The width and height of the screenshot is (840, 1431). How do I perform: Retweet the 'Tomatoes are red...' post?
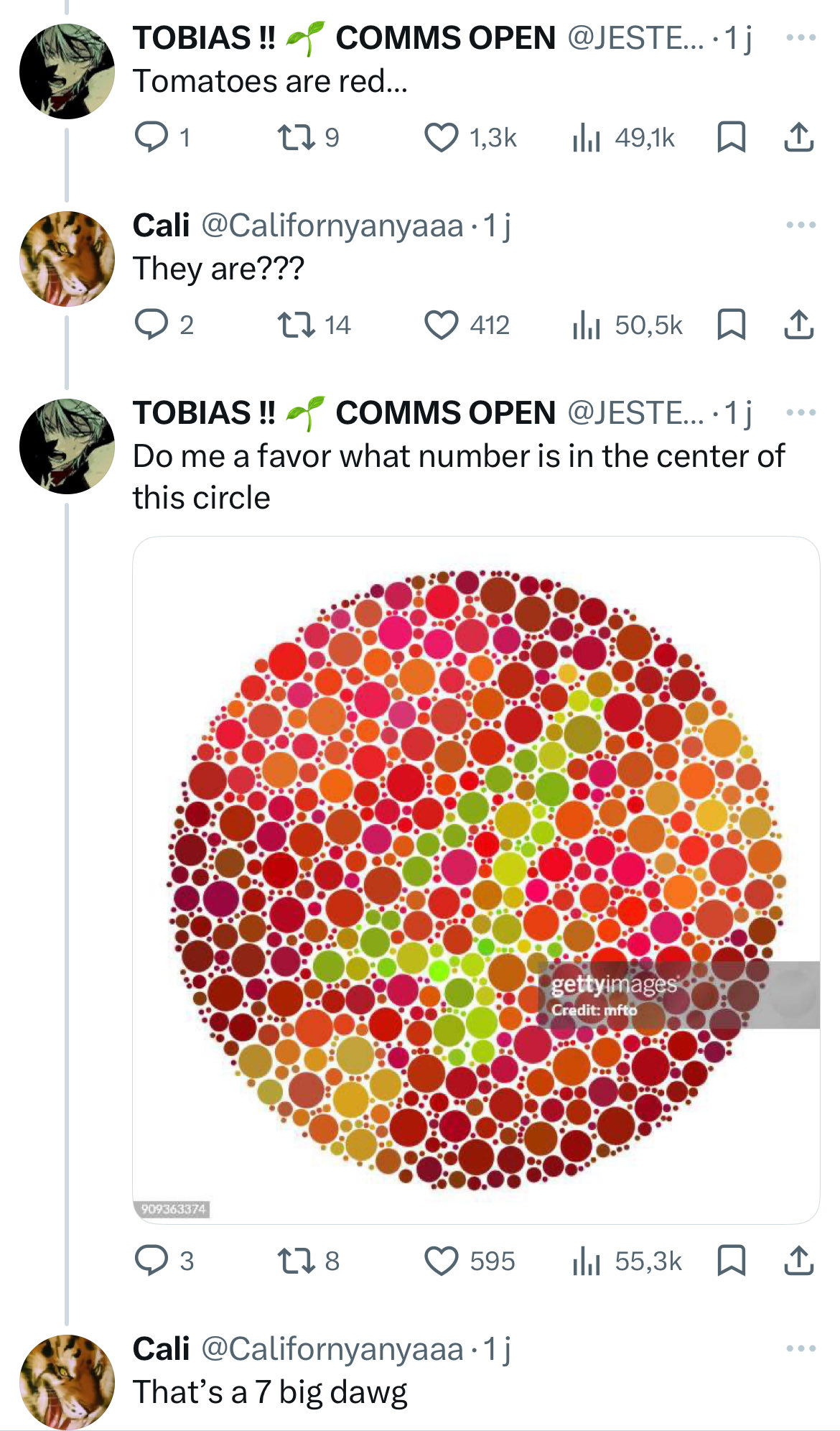[x=297, y=136]
